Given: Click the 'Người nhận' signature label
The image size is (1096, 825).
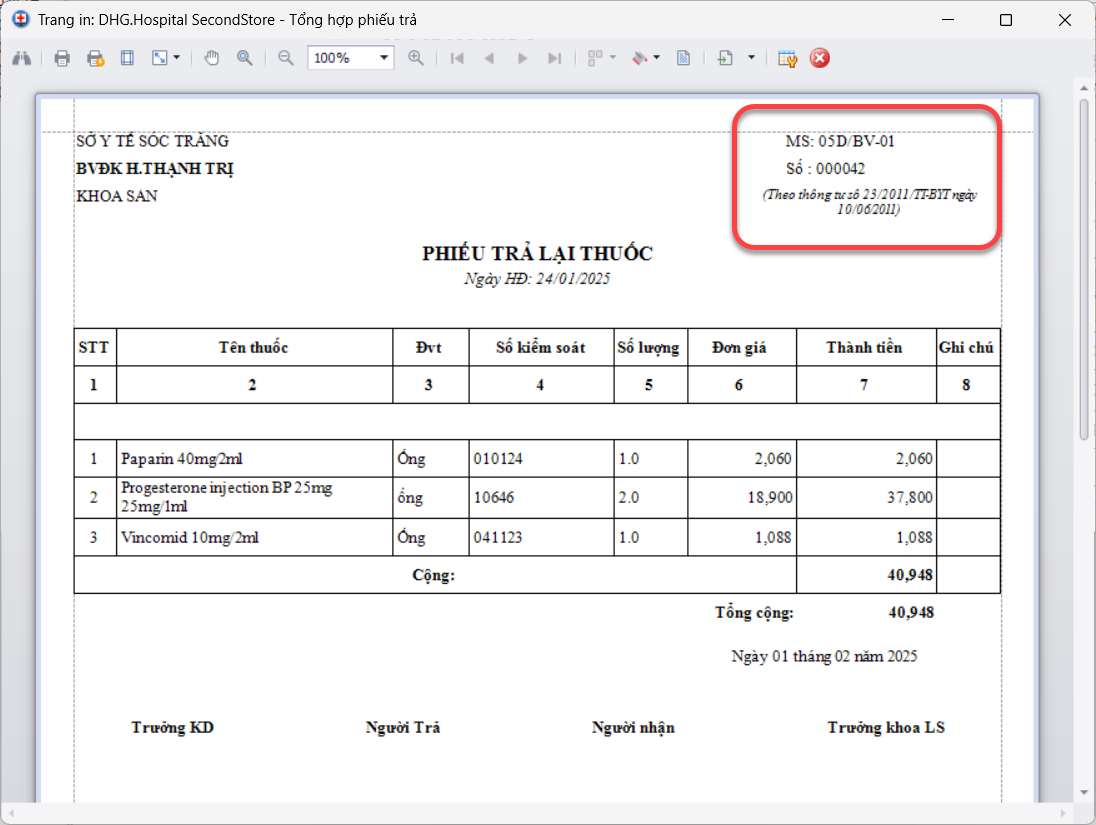Looking at the screenshot, I should 633,728.
